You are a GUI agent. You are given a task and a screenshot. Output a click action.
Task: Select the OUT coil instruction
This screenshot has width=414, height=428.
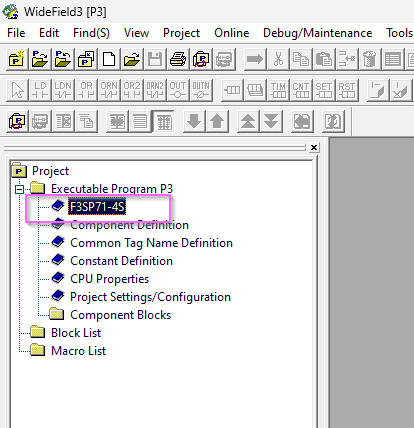(x=178, y=90)
